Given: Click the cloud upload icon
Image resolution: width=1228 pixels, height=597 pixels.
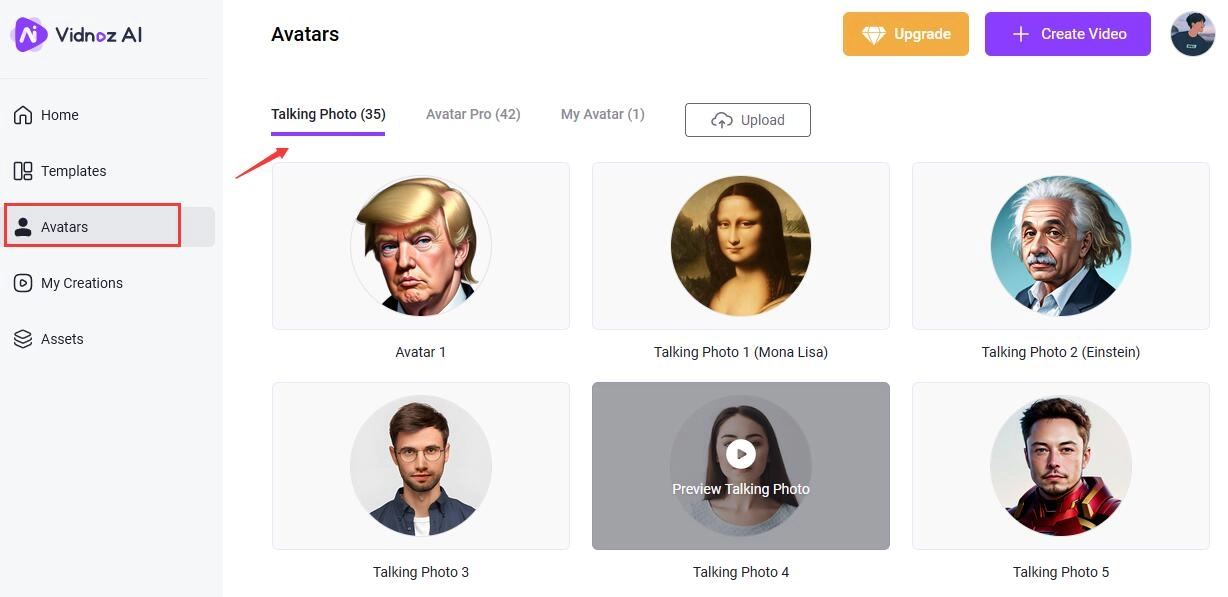Looking at the screenshot, I should pos(721,120).
